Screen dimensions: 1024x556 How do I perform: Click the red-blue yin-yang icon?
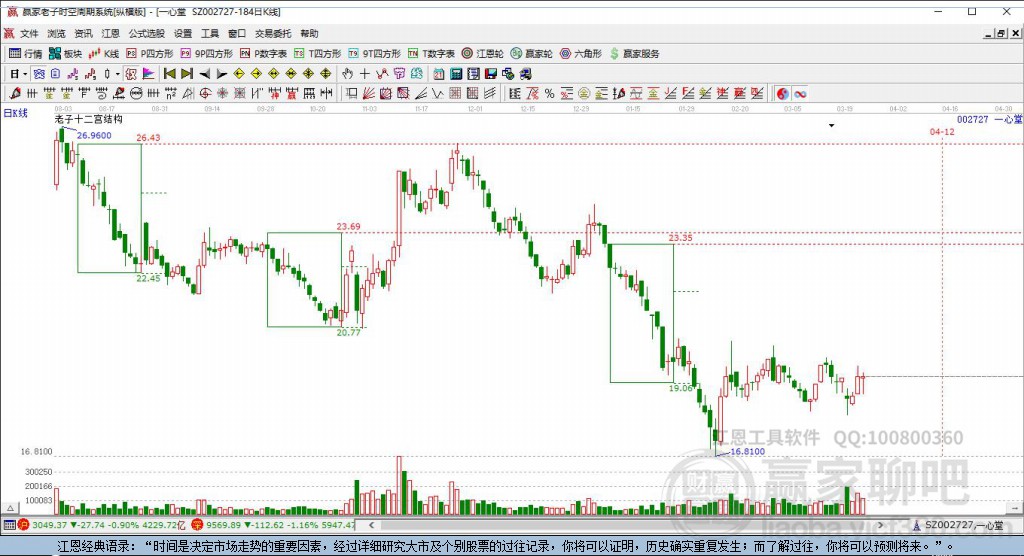[x=782, y=94]
